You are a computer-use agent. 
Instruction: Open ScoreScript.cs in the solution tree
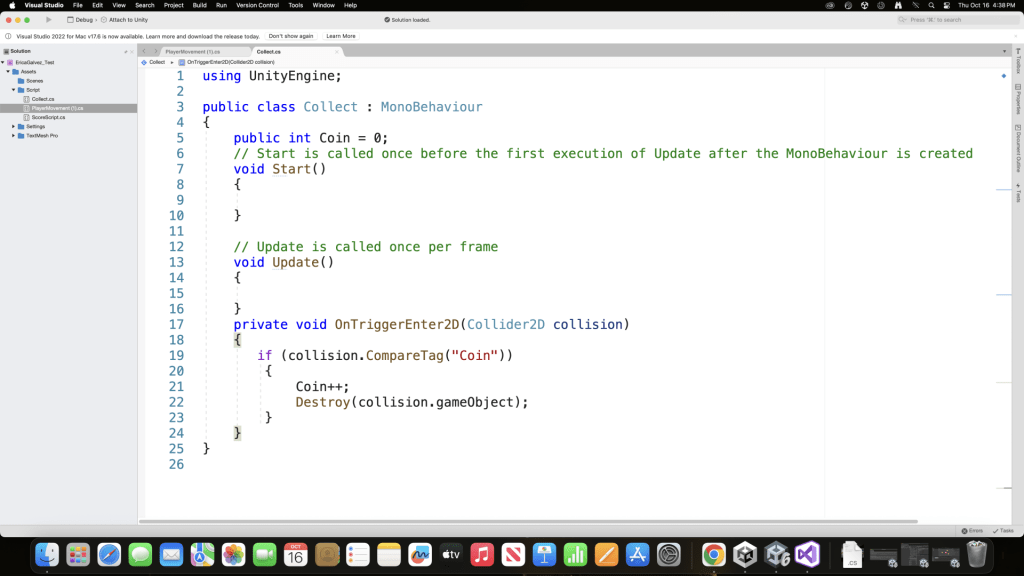pos(48,117)
